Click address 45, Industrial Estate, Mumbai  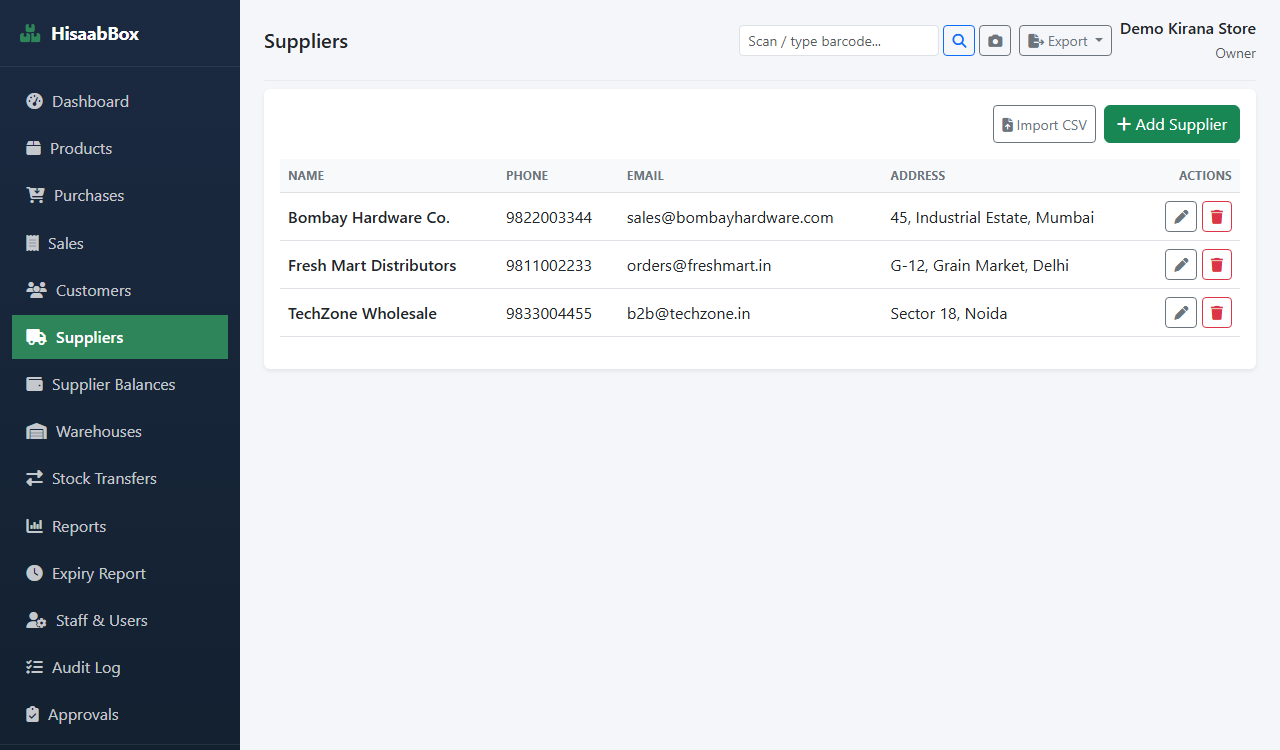click(992, 217)
